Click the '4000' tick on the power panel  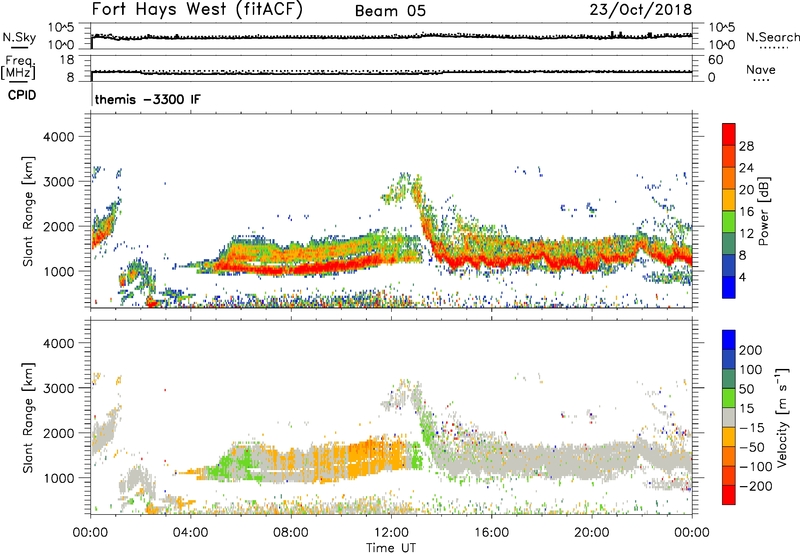coord(58,137)
